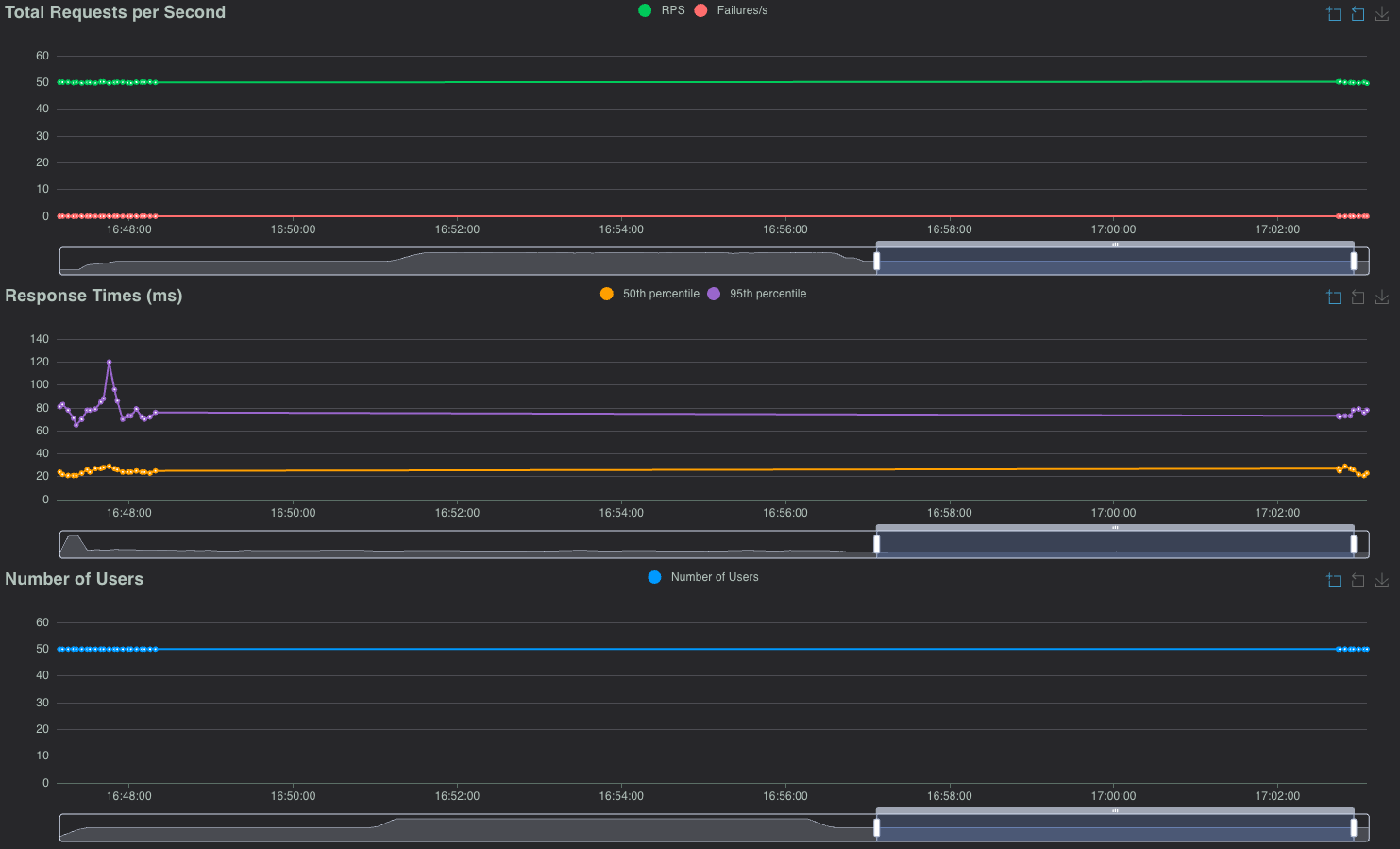
Task: Click right zoom handle under Total Requests chart
Action: 1354,262
